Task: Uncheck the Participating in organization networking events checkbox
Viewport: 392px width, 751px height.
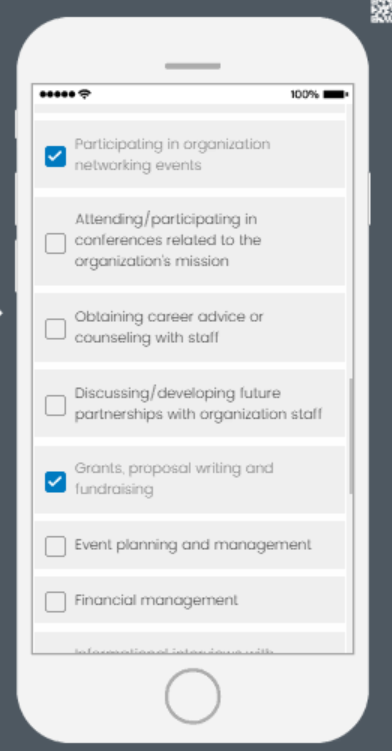Action: tap(56, 156)
